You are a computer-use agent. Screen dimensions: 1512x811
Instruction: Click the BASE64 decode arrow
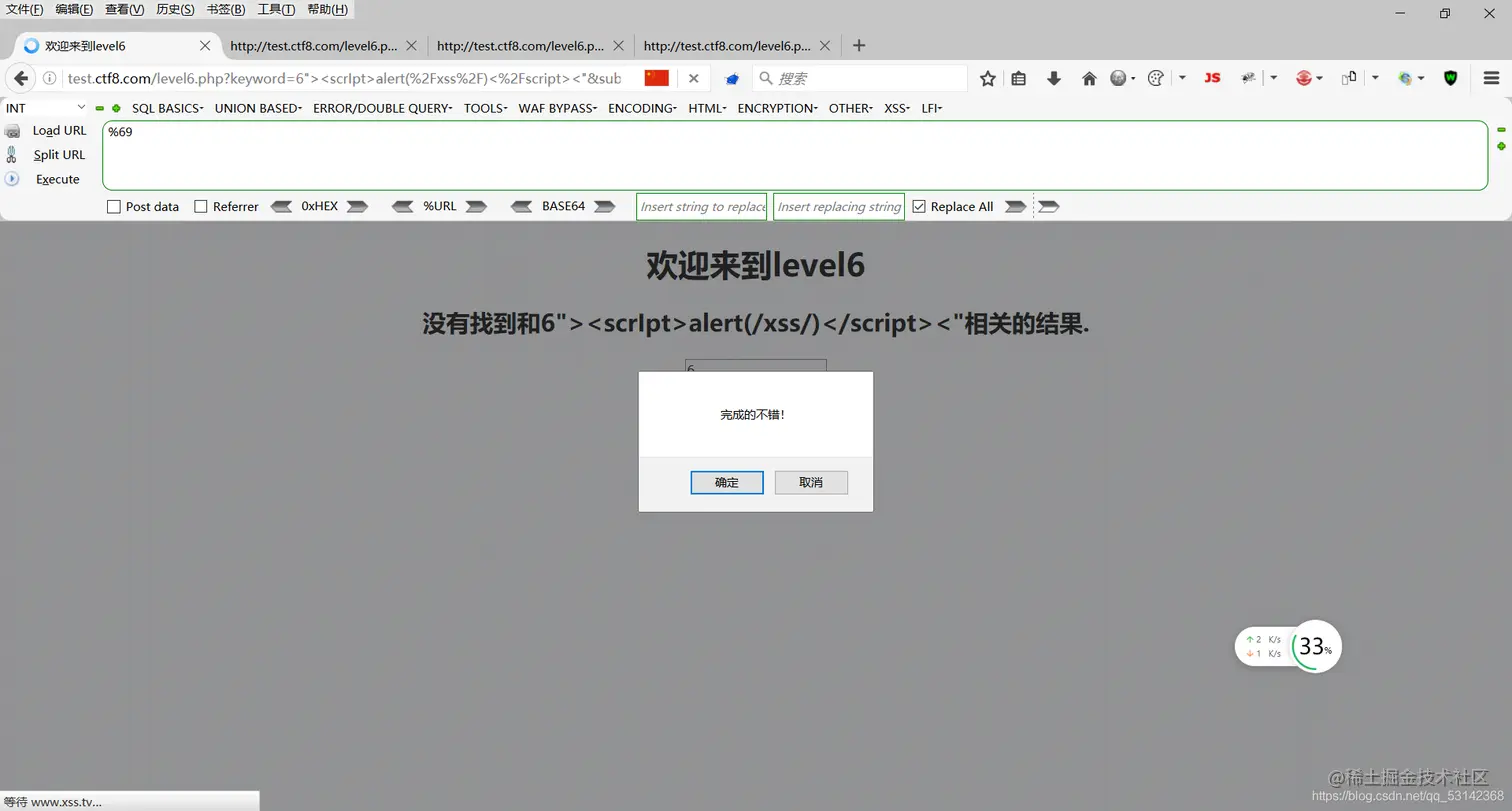click(x=522, y=206)
